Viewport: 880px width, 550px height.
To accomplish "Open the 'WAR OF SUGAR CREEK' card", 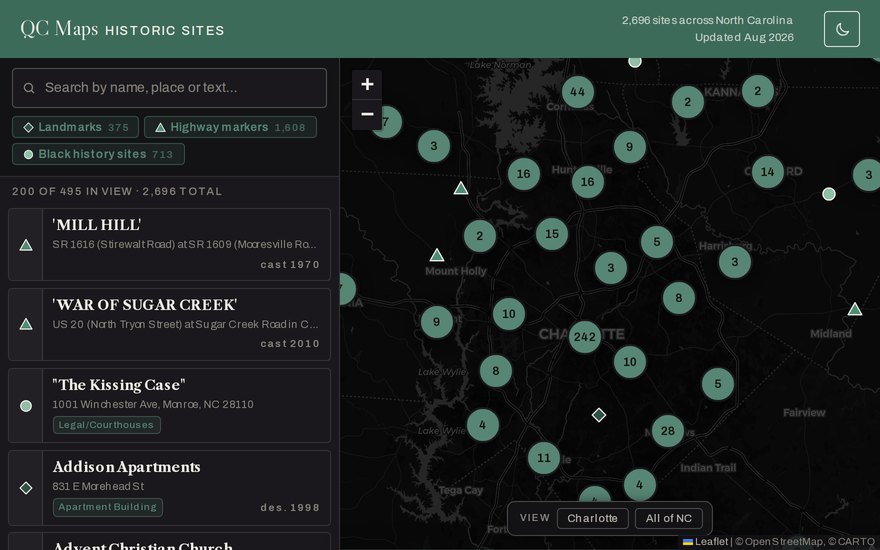I will (x=169, y=324).
